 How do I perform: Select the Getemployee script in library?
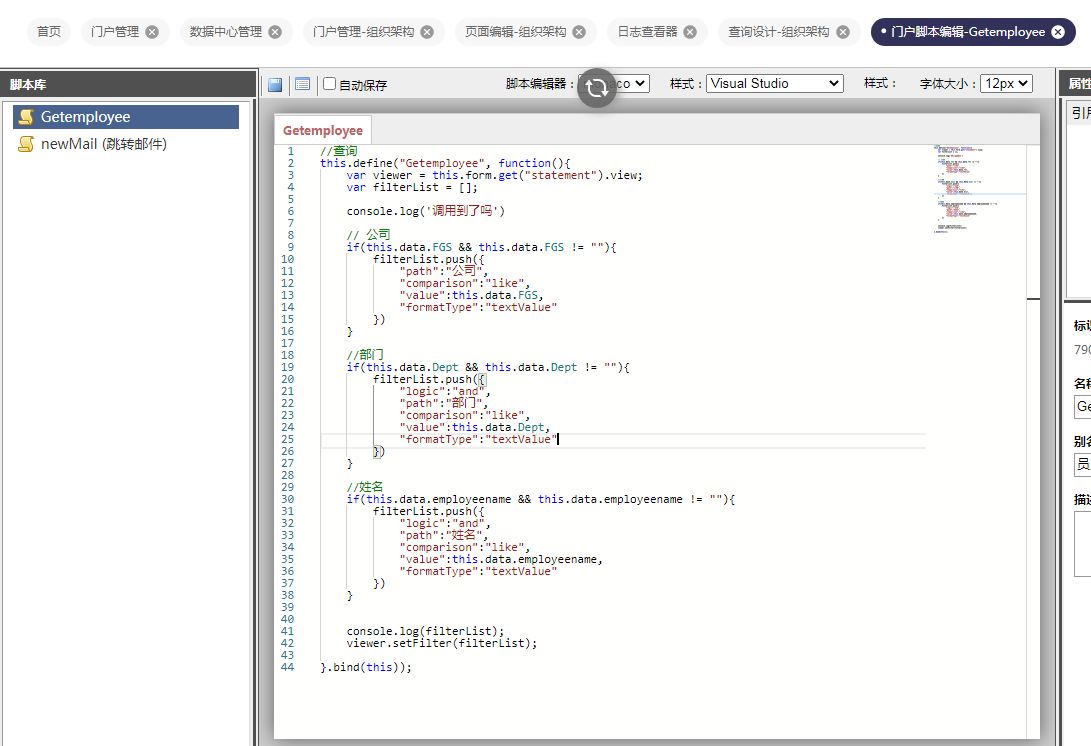(x=86, y=117)
